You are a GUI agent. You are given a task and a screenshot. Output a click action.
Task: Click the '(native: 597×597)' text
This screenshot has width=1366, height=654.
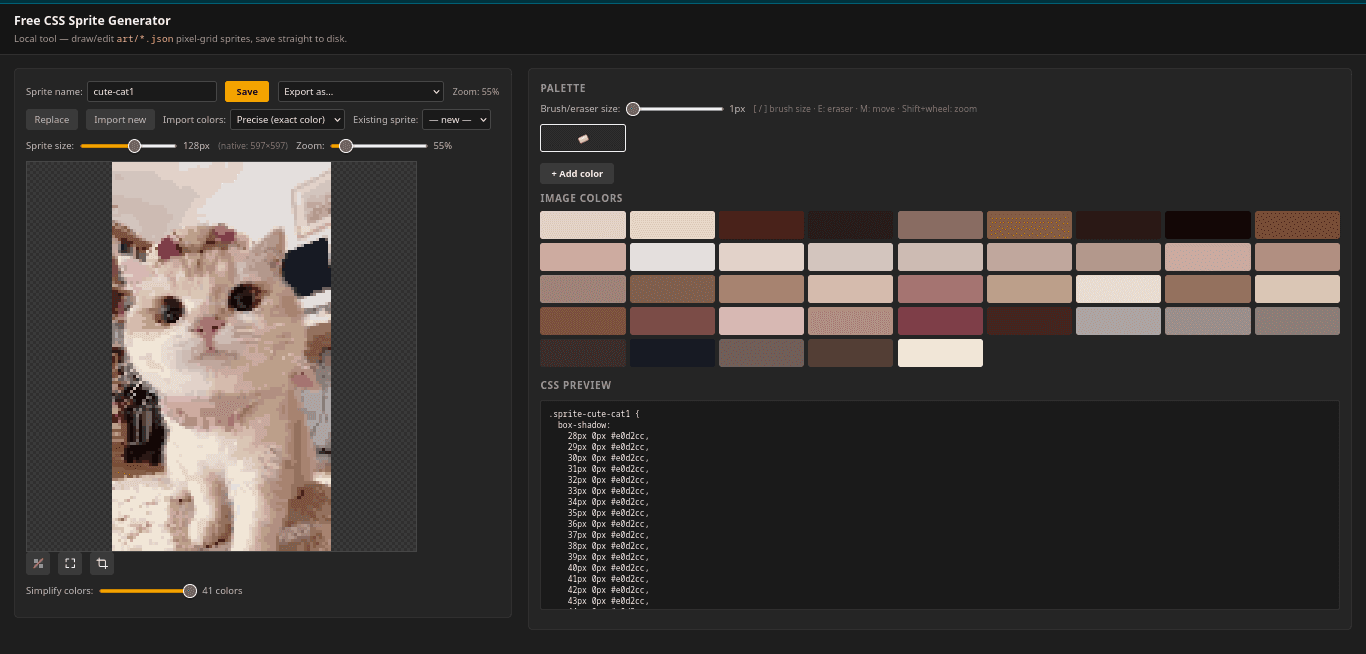[x=253, y=146]
